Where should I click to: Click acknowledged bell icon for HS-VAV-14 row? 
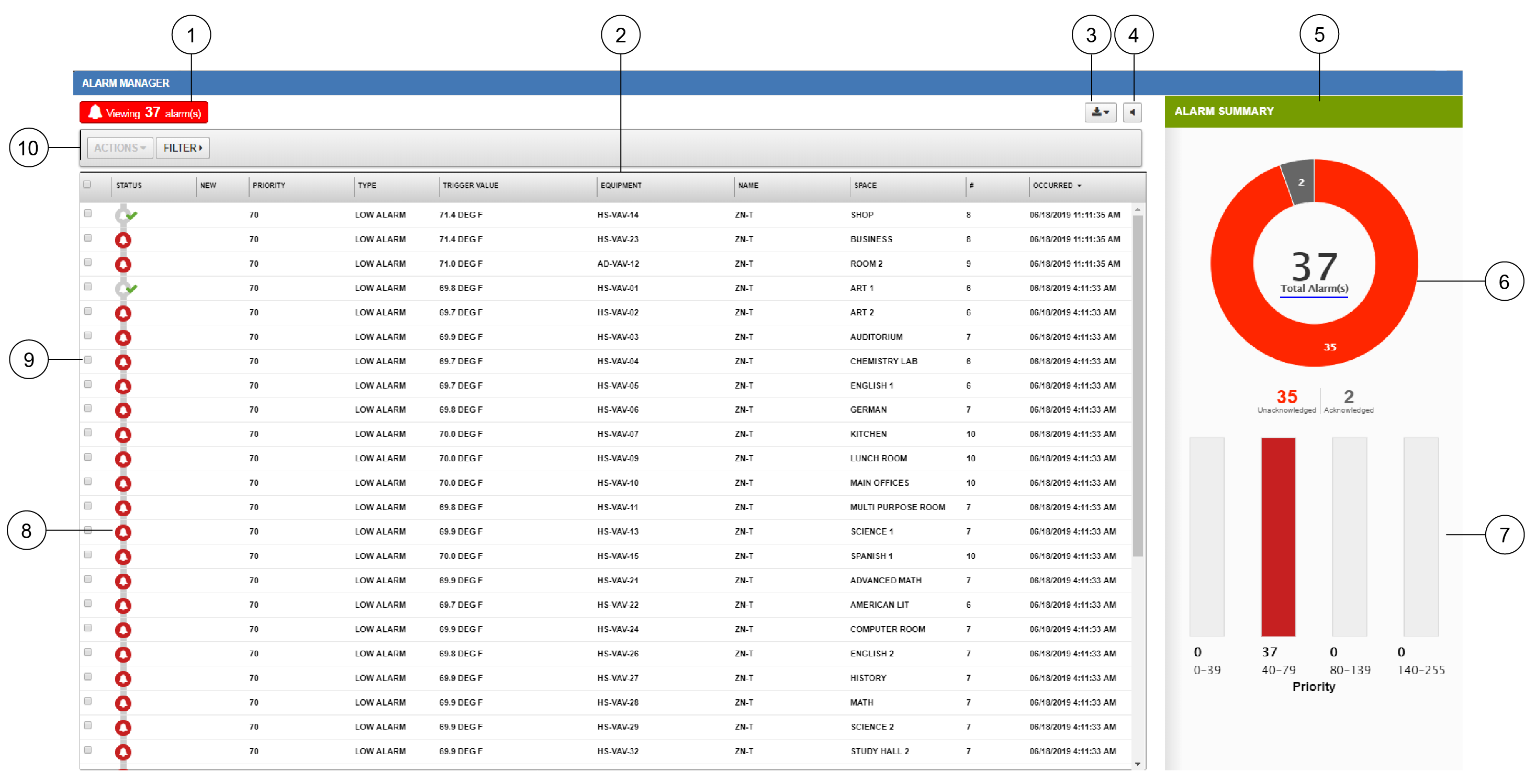[x=124, y=215]
